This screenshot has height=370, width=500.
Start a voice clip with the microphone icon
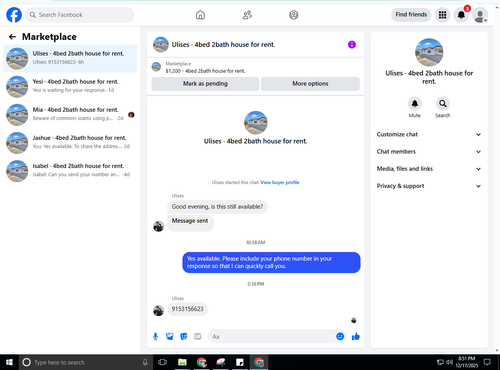pos(155,337)
